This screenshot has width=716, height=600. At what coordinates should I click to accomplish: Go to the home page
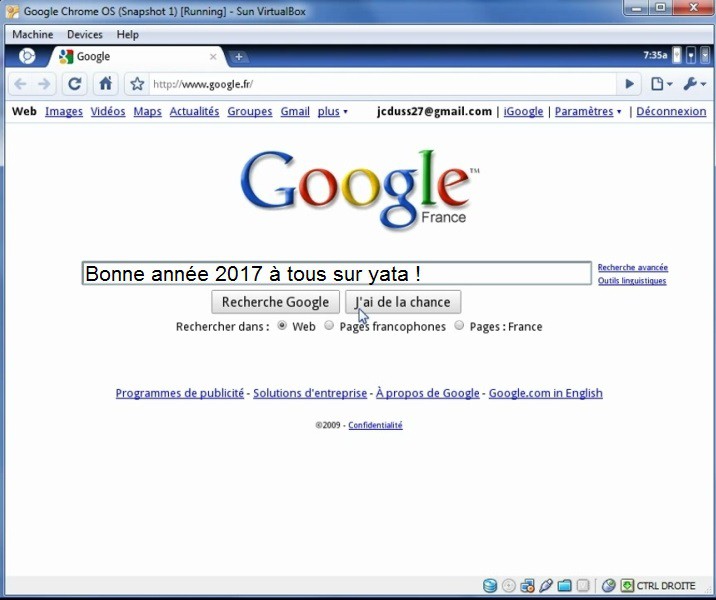coord(105,84)
